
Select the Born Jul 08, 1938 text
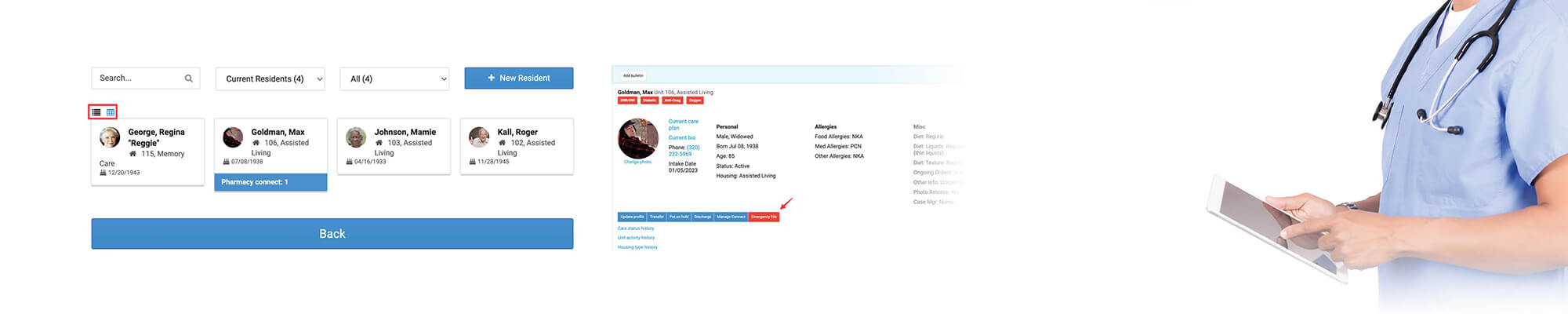click(x=737, y=146)
